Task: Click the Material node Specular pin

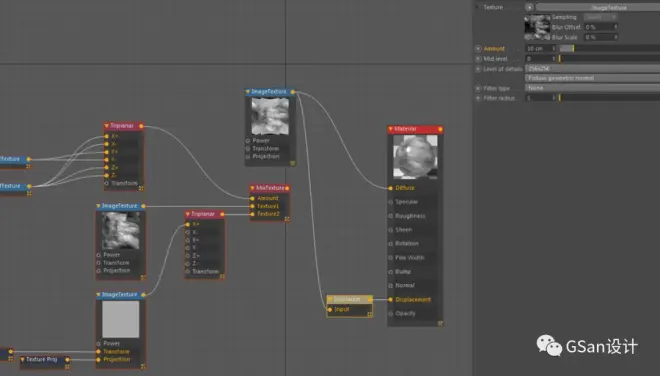Action: point(391,202)
